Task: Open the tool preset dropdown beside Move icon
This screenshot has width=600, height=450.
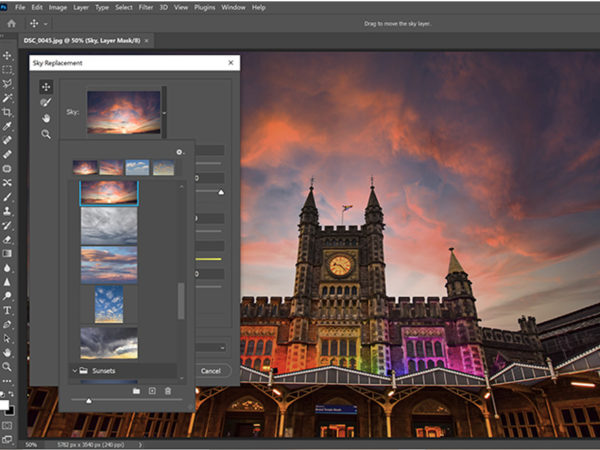Action: pyautogui.click(x=46, y=24)
